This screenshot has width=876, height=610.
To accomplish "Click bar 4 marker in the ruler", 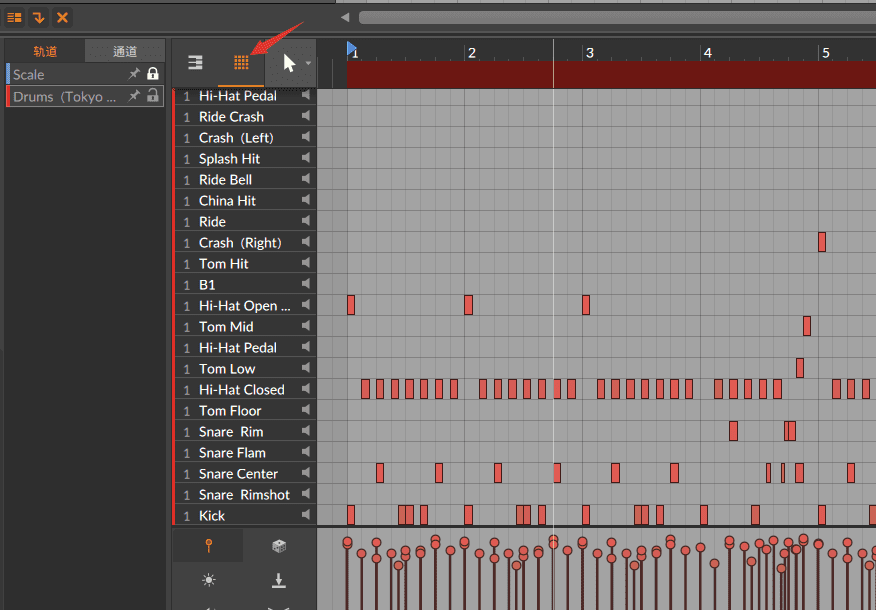I will click(x=707, y=53).
